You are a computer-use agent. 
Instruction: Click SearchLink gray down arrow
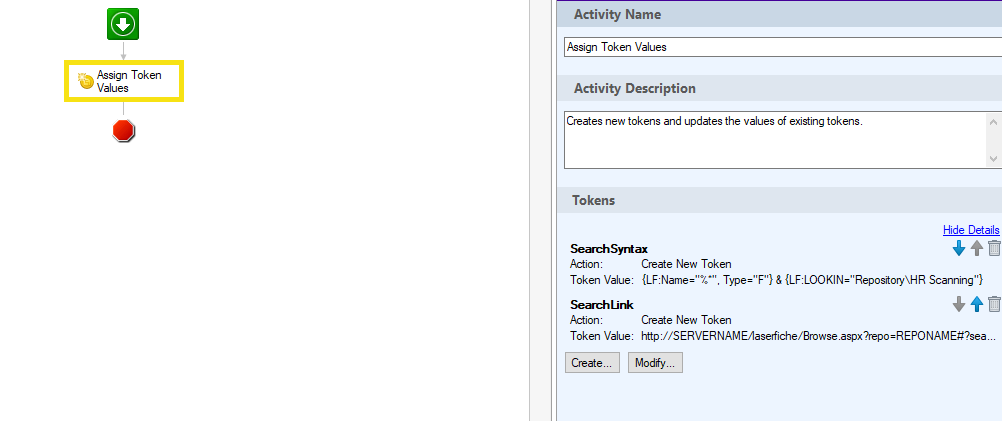coord(959,305)
